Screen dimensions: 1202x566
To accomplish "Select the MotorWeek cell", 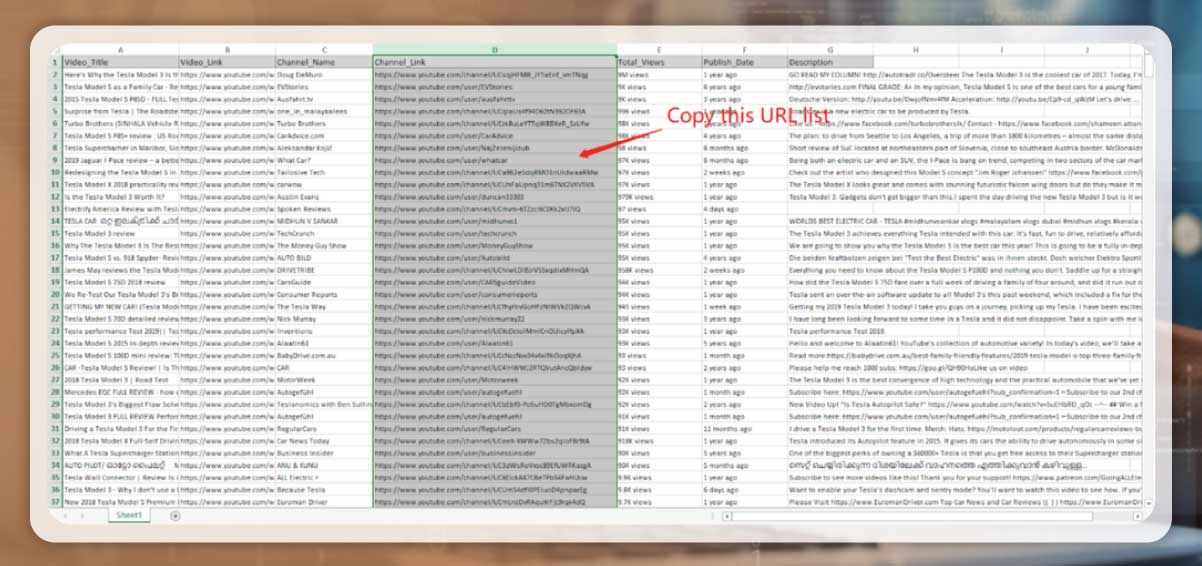I will coord(324,380).
